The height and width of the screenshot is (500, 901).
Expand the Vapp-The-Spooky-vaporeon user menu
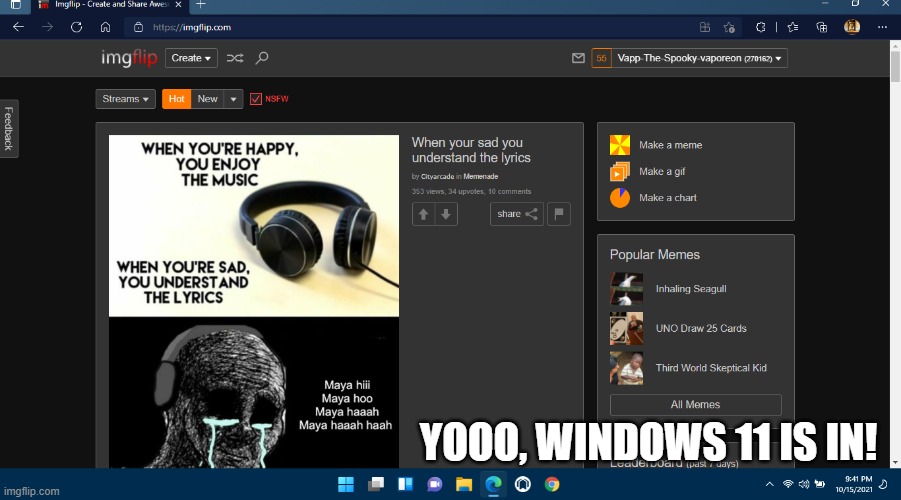(x=699, y=58)
